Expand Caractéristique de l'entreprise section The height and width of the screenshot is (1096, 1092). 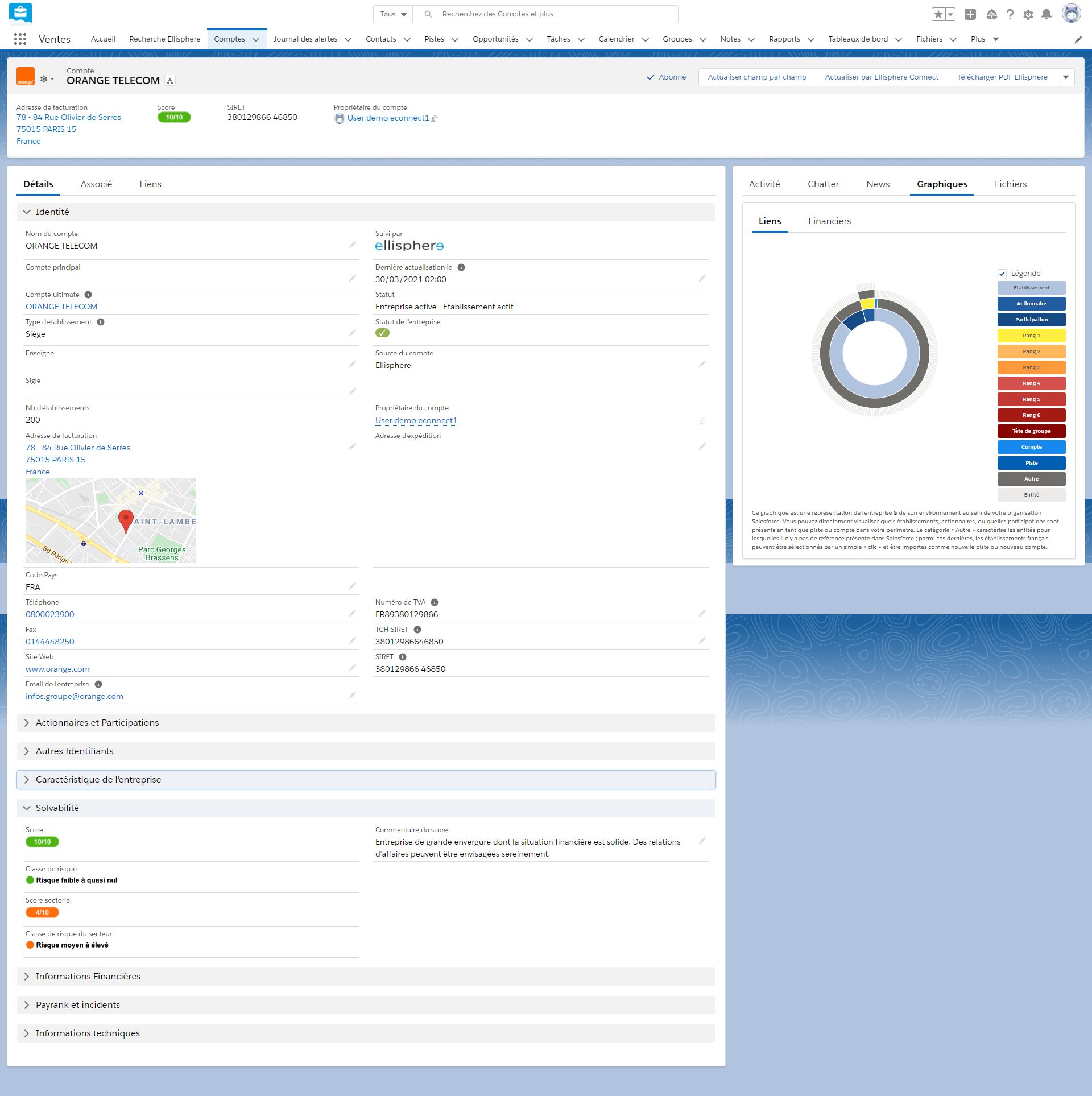pyautogui.click(x=366, y=780)
